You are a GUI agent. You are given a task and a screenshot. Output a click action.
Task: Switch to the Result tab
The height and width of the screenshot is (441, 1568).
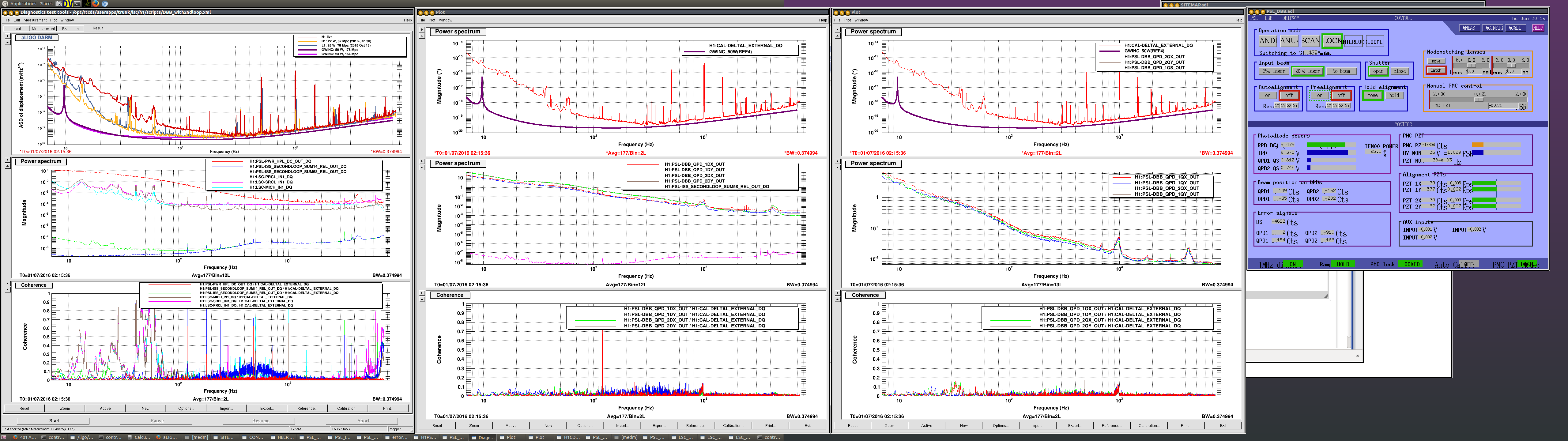click(98, 28)
